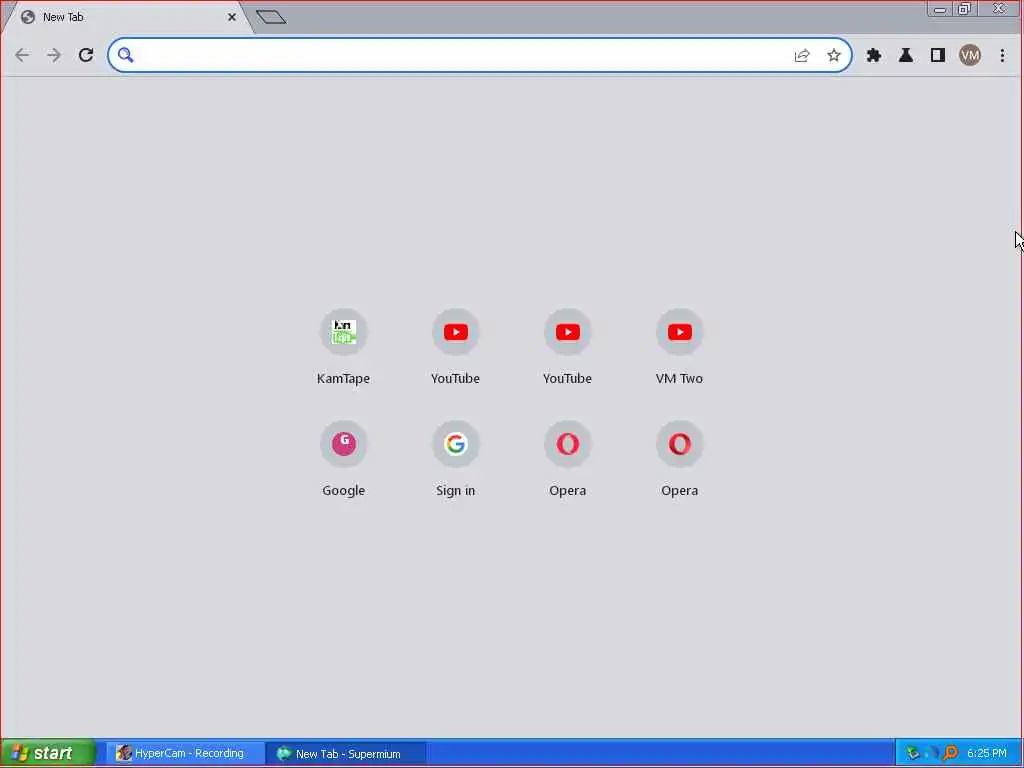Go forward with the forward arrow
Screen dimensions: 1024x768
tap(54, 56)
